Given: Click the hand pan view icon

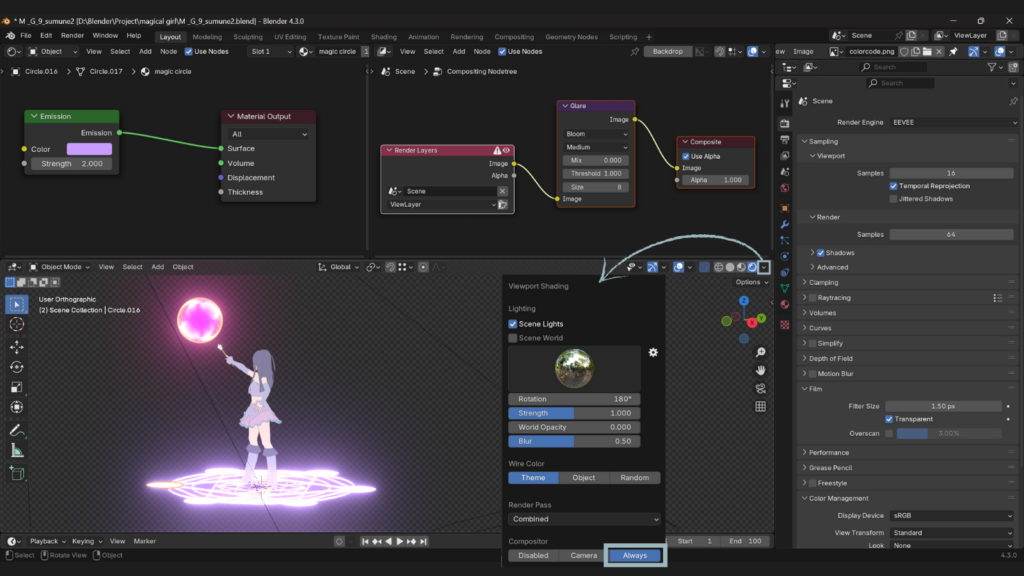Looking at the screenshot, I should [761, 370].
